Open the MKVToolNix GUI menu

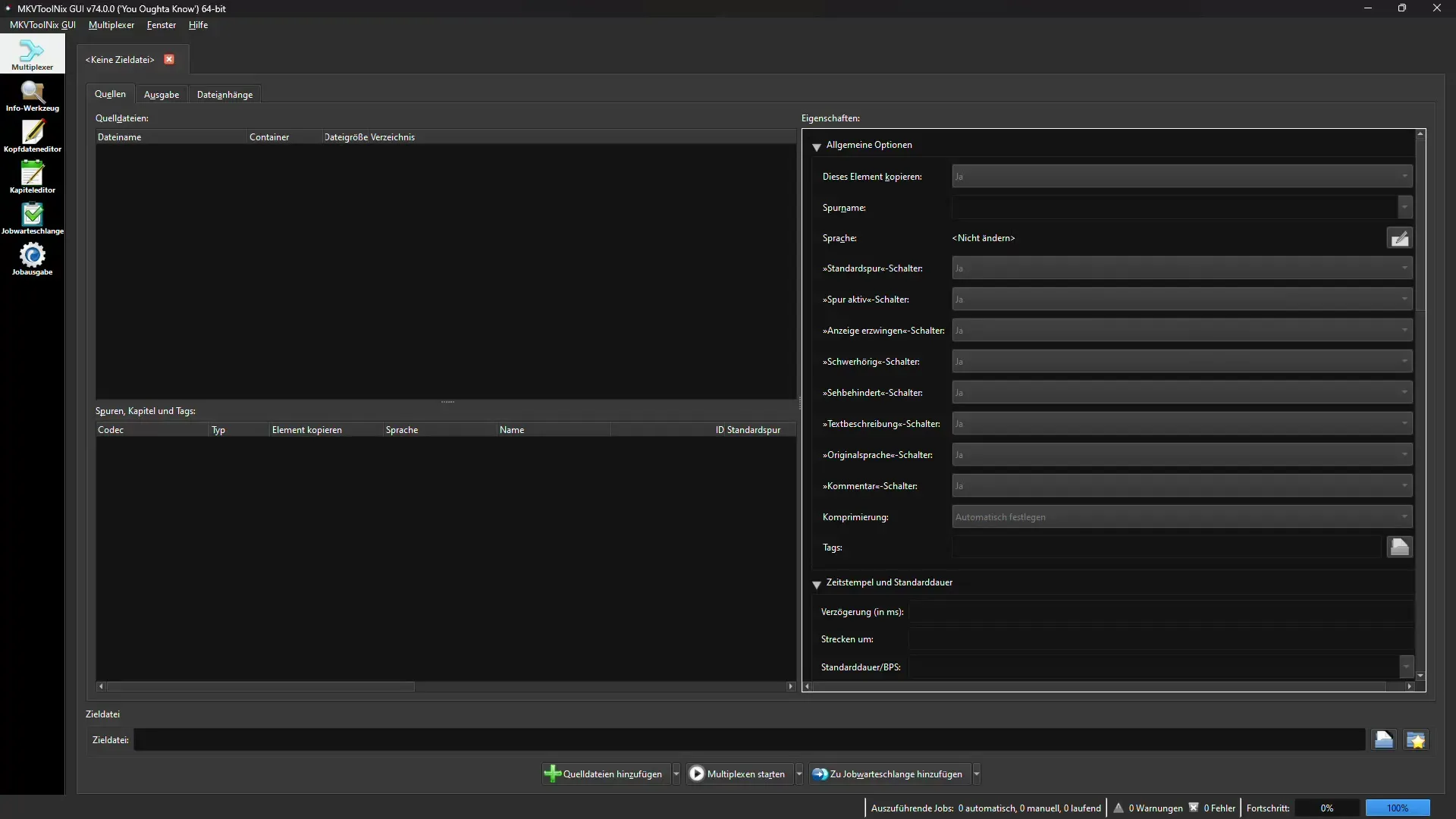[x=42, y=25]
